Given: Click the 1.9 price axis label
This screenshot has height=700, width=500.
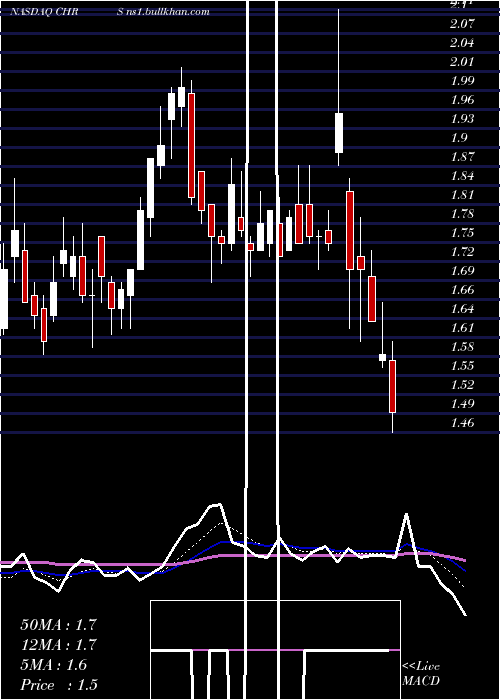Looking at the screenshot, I should [x=459, y=138].
